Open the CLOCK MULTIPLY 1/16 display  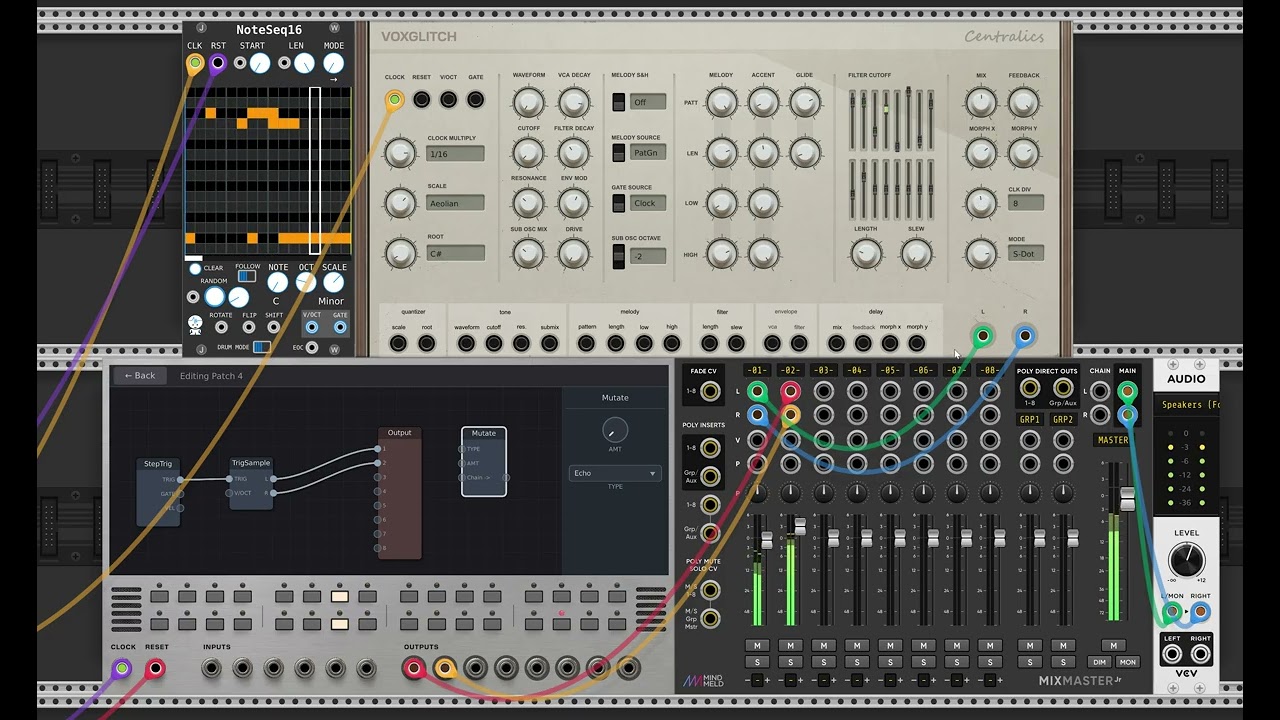(455, 154)
